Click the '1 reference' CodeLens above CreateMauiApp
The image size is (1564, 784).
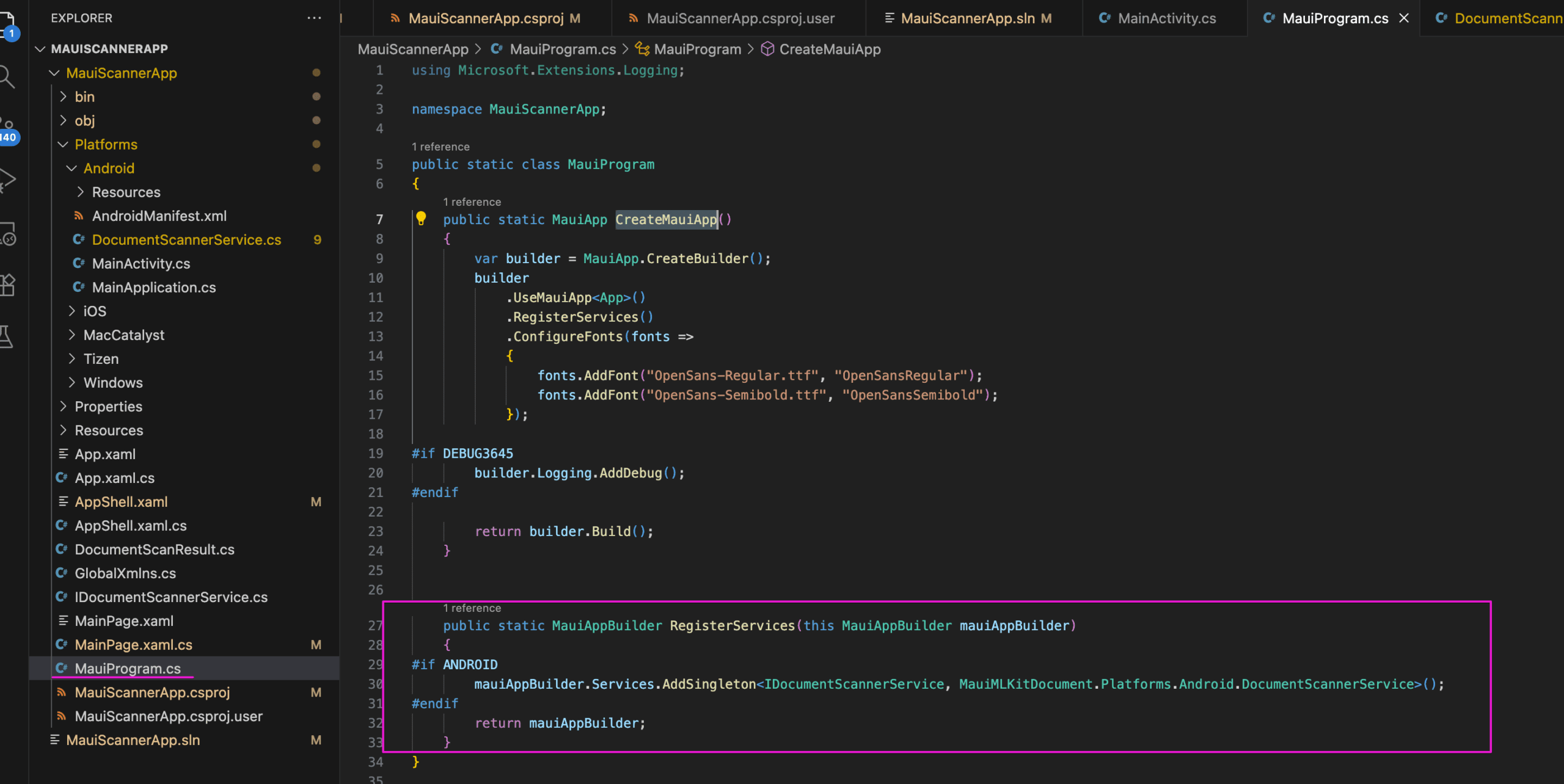(x=472, y=202)
